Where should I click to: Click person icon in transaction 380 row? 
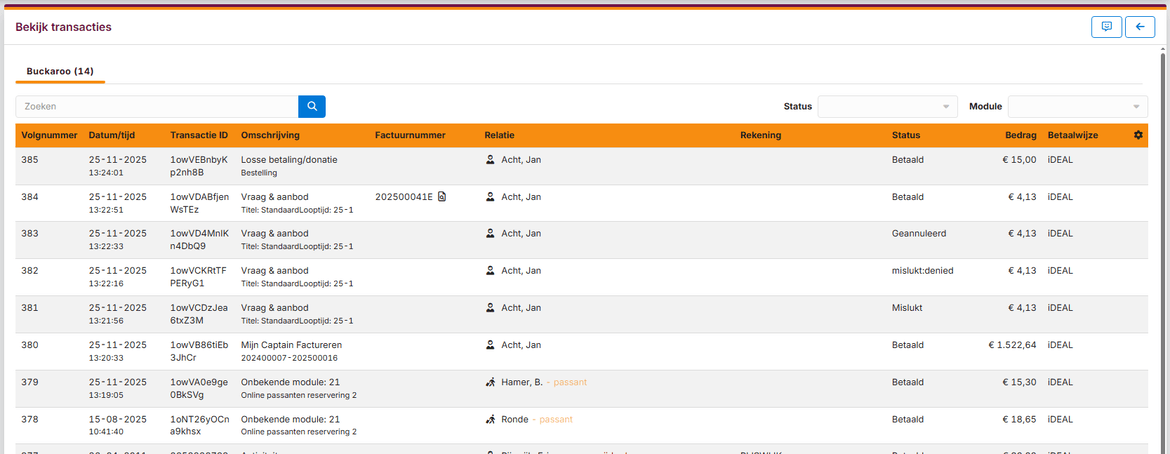(x=490, y=345)
